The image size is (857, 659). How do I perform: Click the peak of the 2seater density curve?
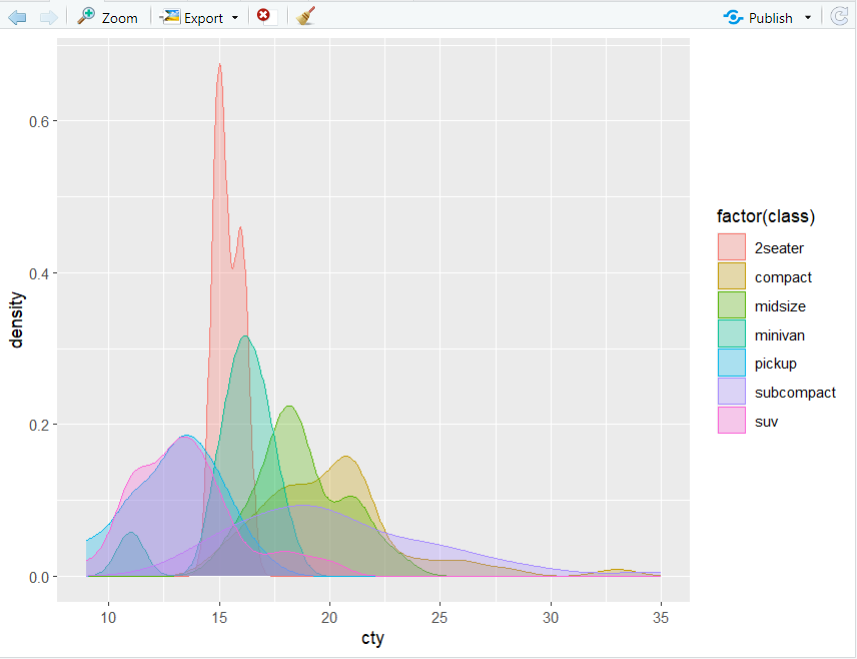coord(220,64)
